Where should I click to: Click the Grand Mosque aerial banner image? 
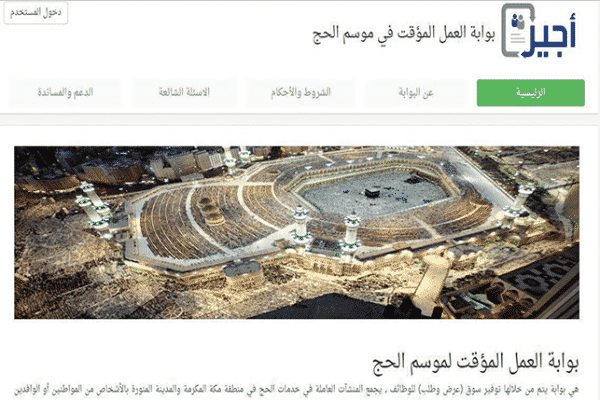pyautogui.click(x=297, y=232)
